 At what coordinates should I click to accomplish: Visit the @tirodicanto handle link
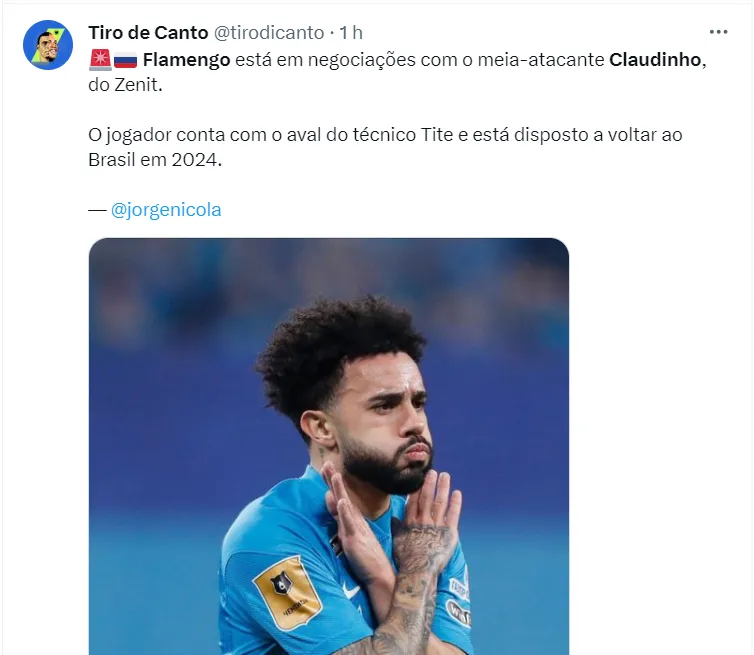tap(269, 33)
